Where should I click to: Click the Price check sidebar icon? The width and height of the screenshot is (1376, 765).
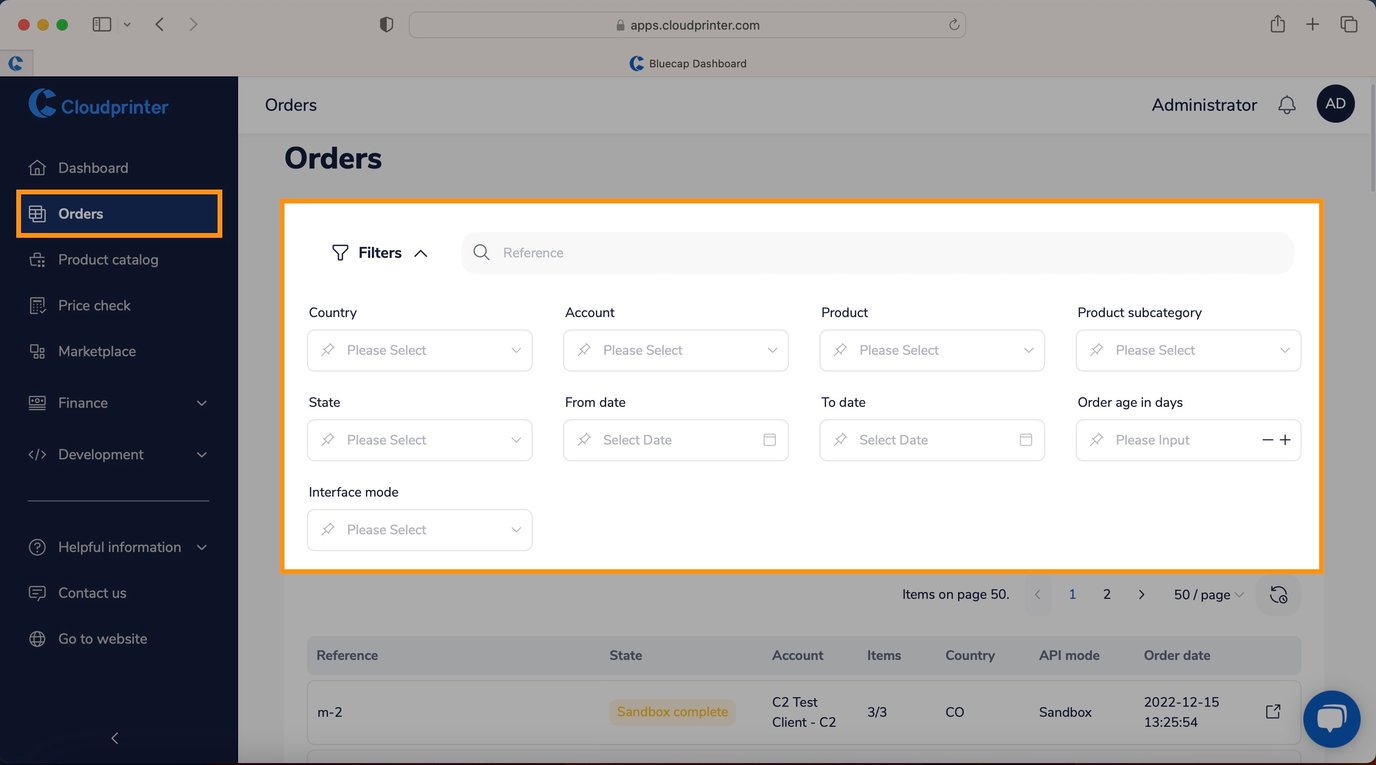coord(37,305)
